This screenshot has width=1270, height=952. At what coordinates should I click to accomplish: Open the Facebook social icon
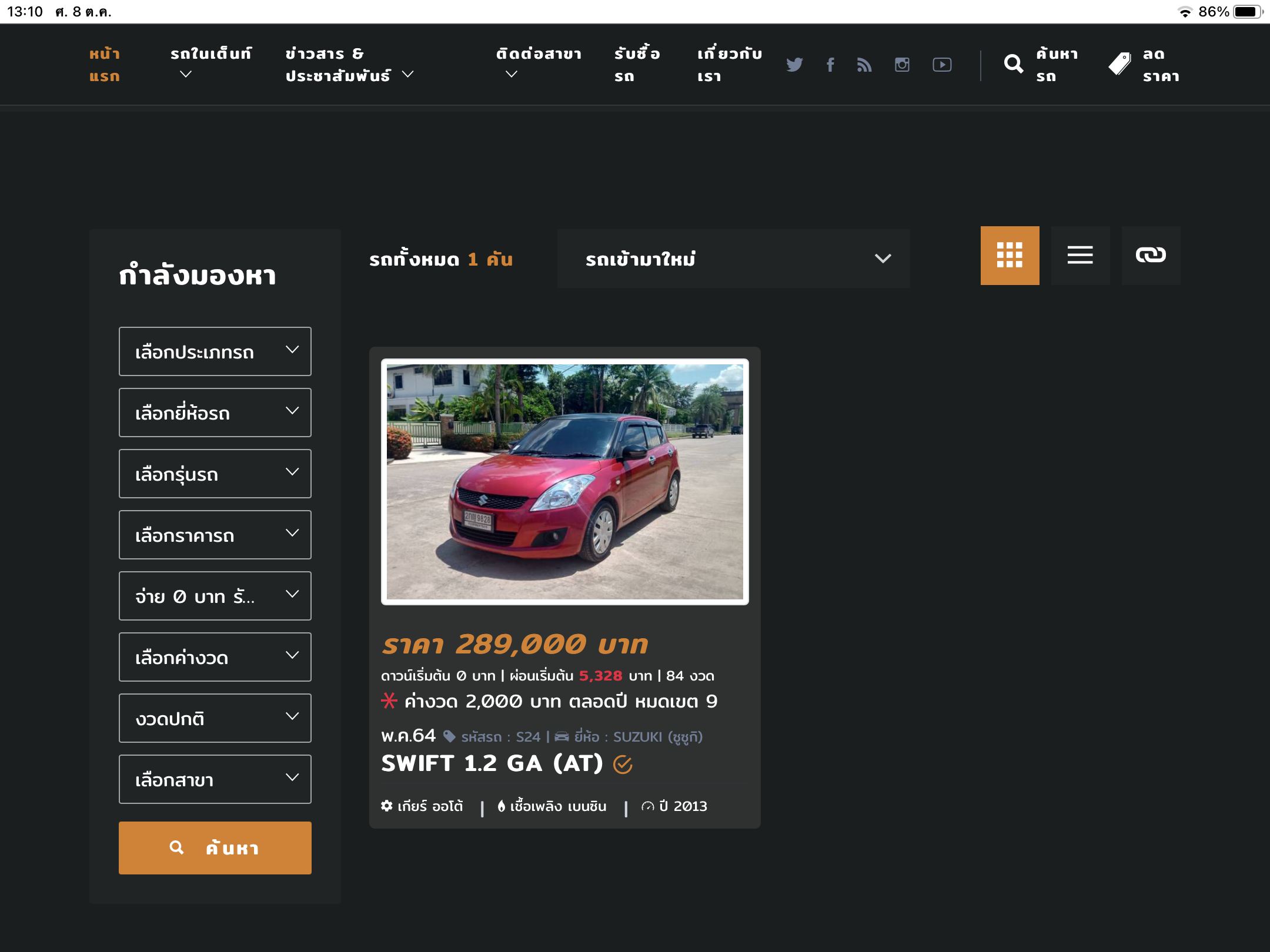[830, 65]
